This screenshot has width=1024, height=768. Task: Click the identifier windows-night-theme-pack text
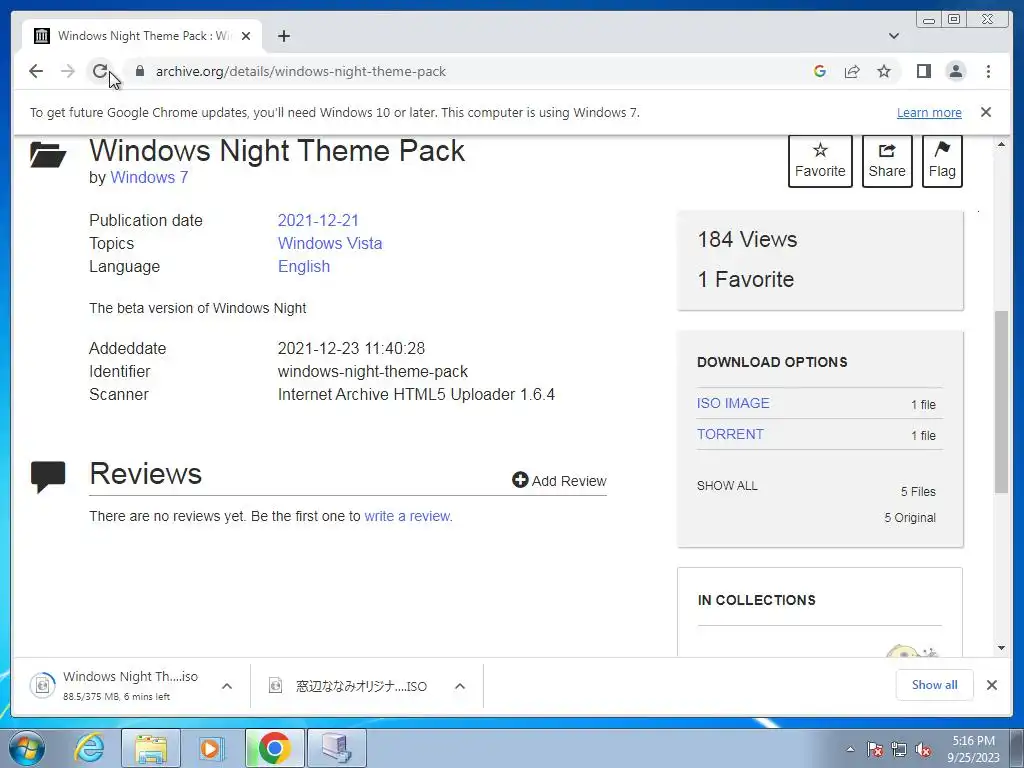372,372
